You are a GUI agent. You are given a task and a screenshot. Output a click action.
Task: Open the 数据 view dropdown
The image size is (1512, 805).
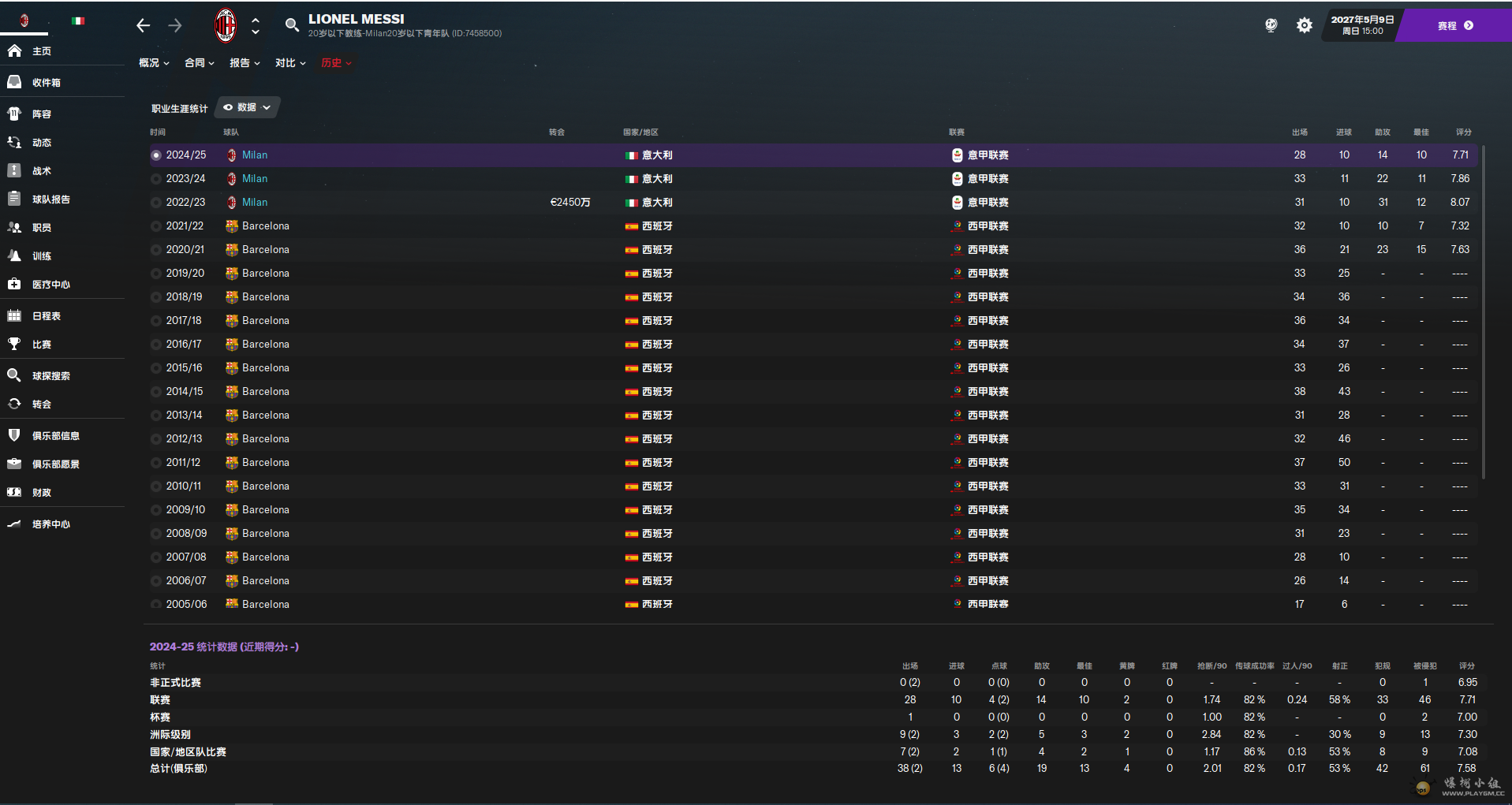248,107
